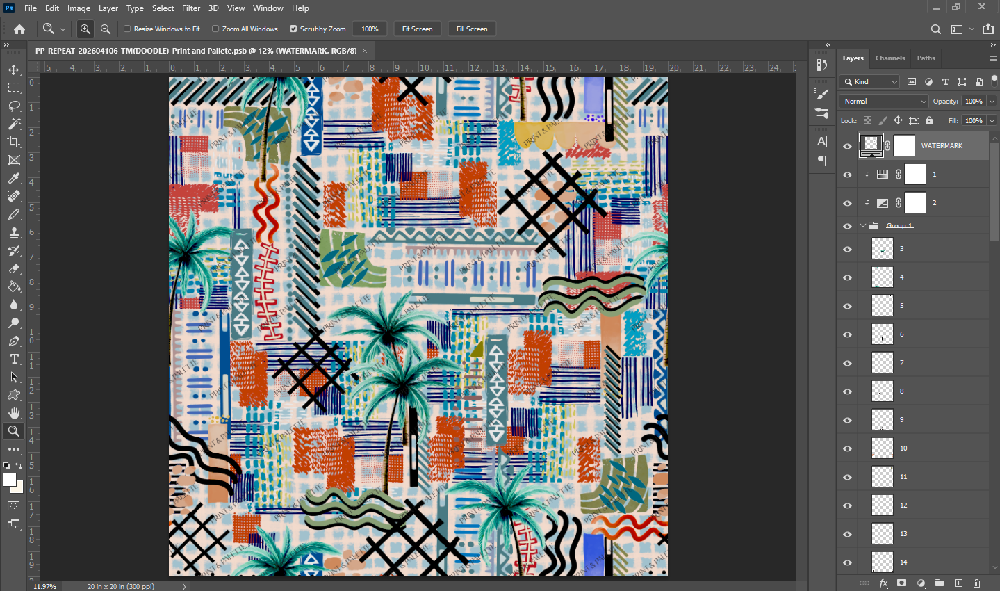Open the Filter menu

tap(191, 8)
